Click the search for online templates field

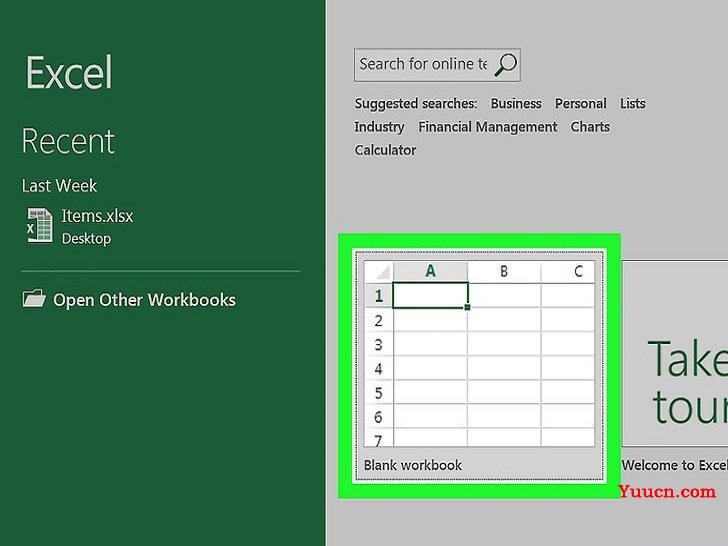[x=437, y=65]
